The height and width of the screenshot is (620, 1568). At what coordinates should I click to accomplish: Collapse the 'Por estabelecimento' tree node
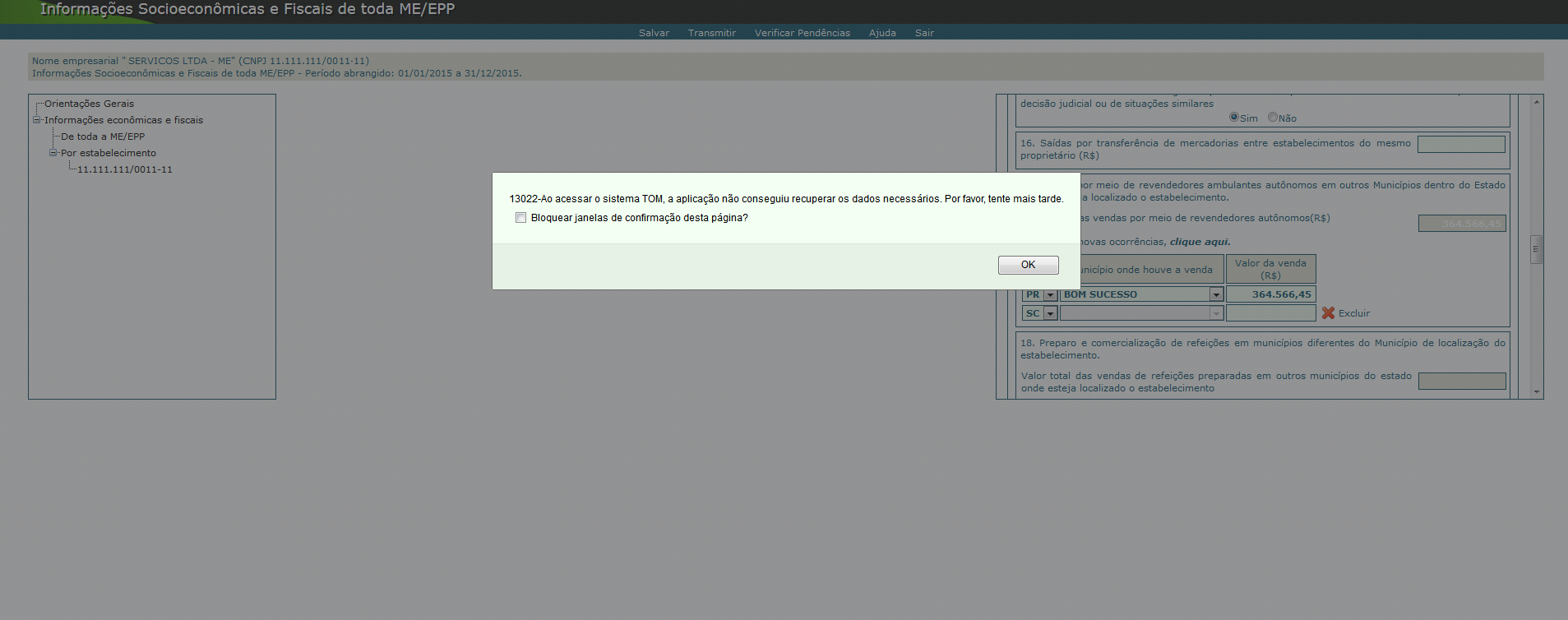[53, 153]
